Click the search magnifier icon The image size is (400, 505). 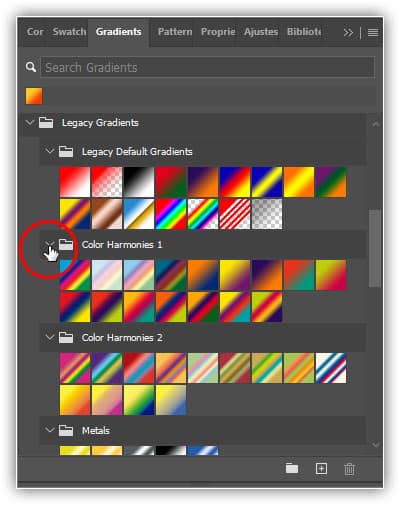tap(31, 67)
